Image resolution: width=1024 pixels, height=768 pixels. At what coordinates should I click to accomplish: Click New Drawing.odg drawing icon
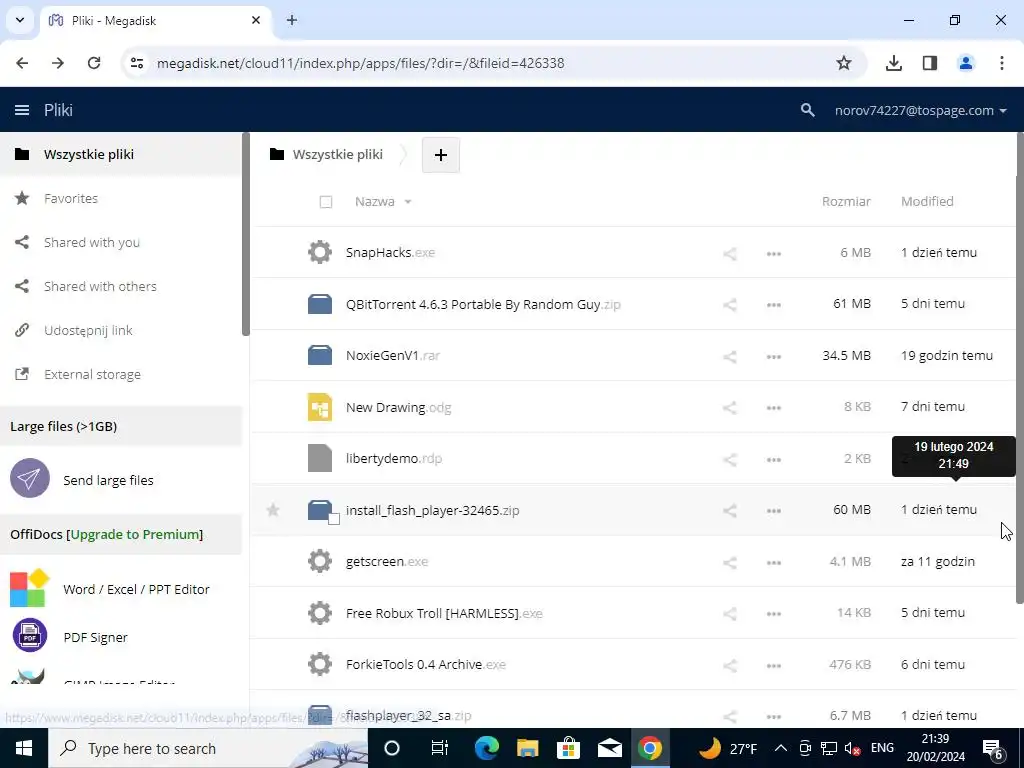[x=320, y=407]
